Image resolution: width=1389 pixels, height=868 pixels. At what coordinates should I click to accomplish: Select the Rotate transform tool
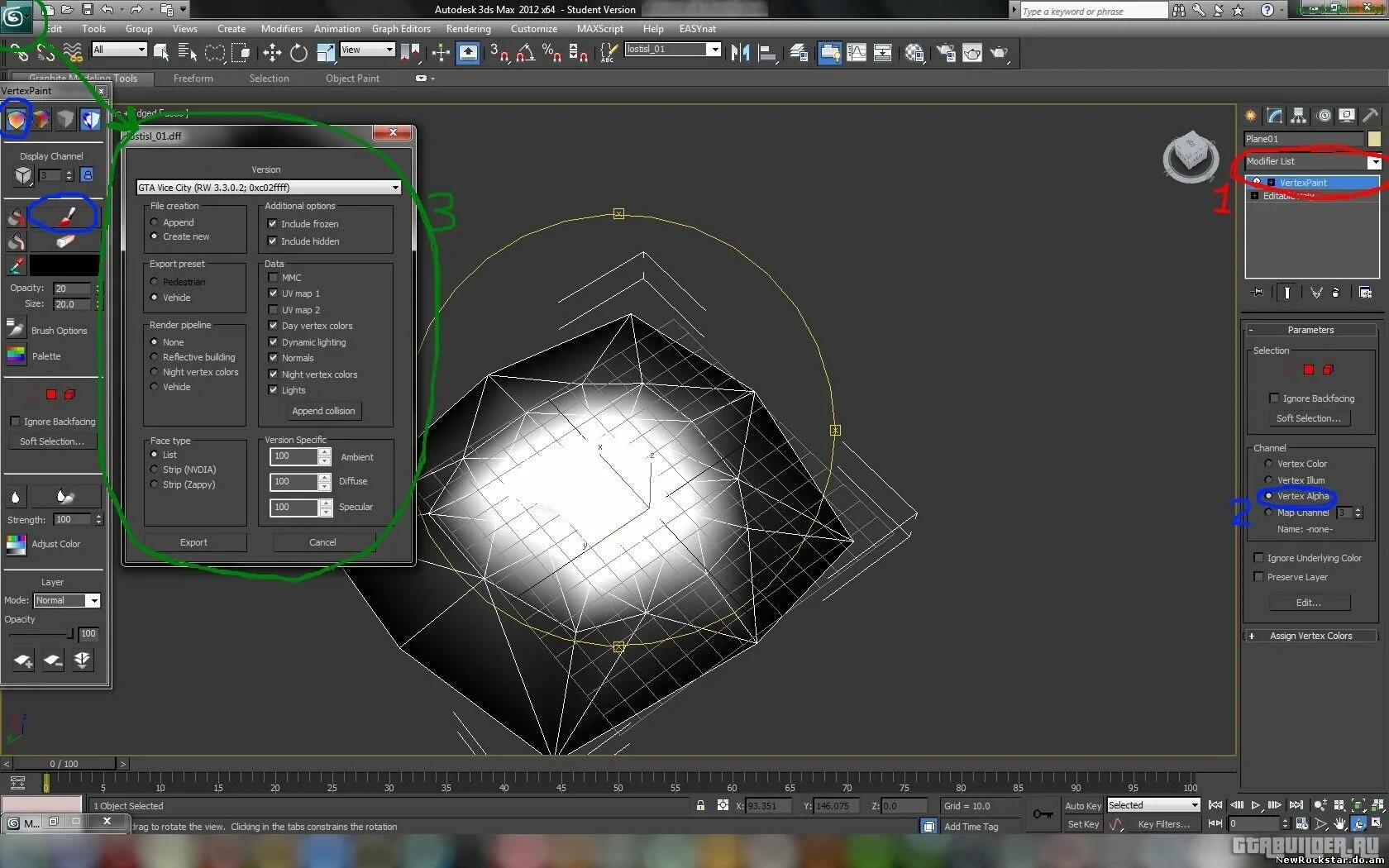(x=298, y=53)
